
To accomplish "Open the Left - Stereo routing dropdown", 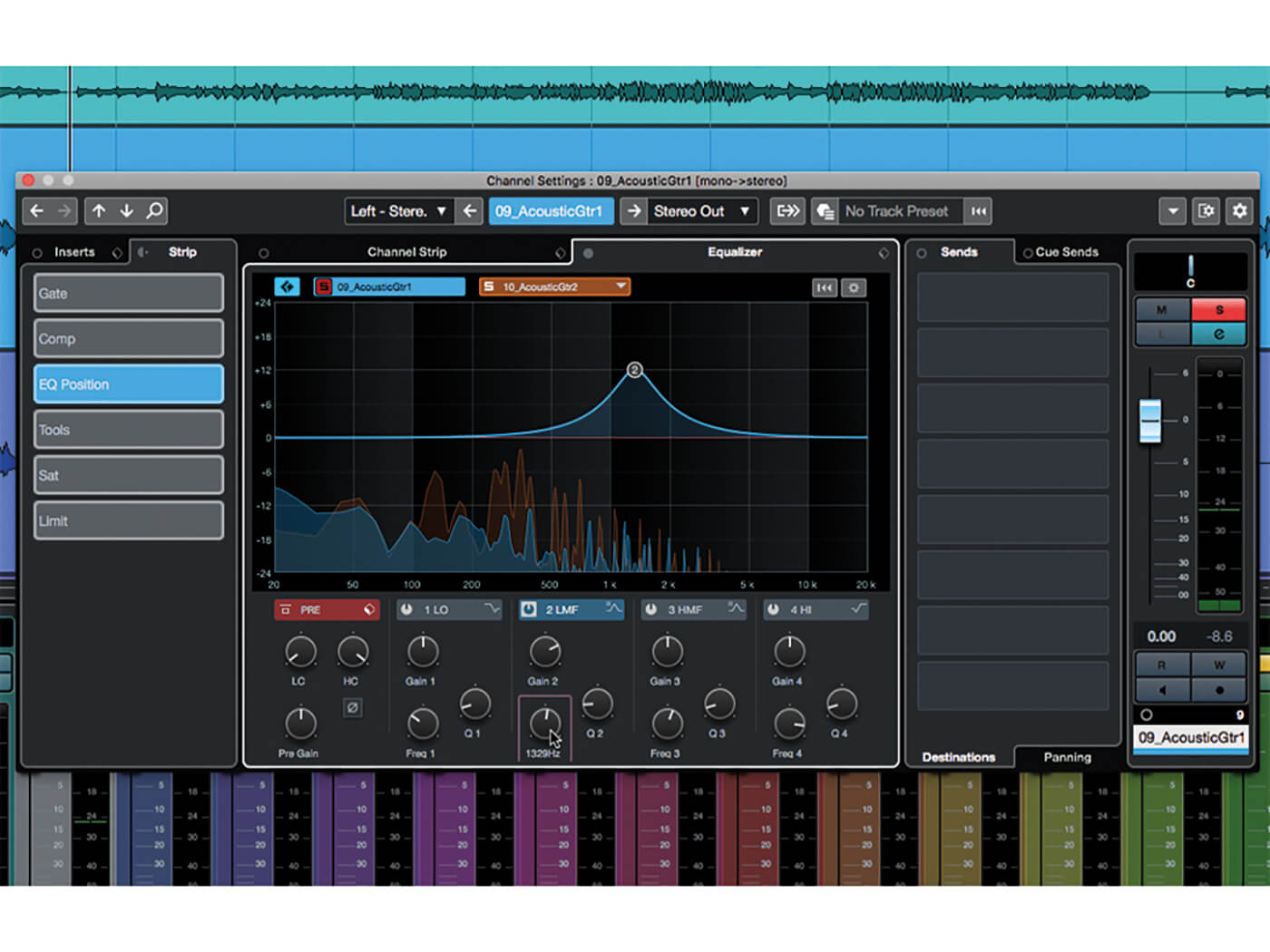I will click(397, 210).
